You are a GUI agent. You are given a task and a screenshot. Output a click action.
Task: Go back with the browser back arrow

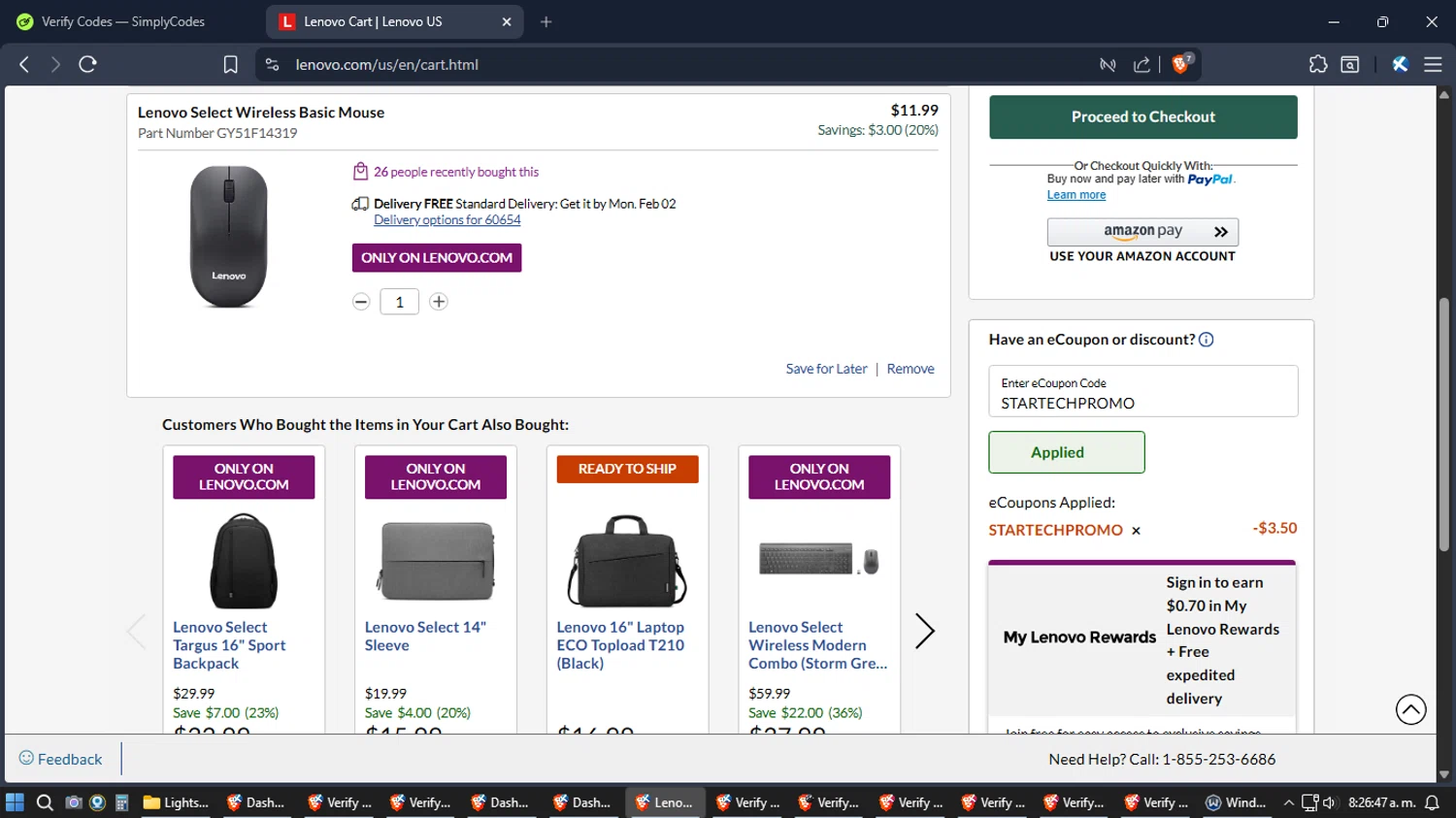click(x=24, y=64)
